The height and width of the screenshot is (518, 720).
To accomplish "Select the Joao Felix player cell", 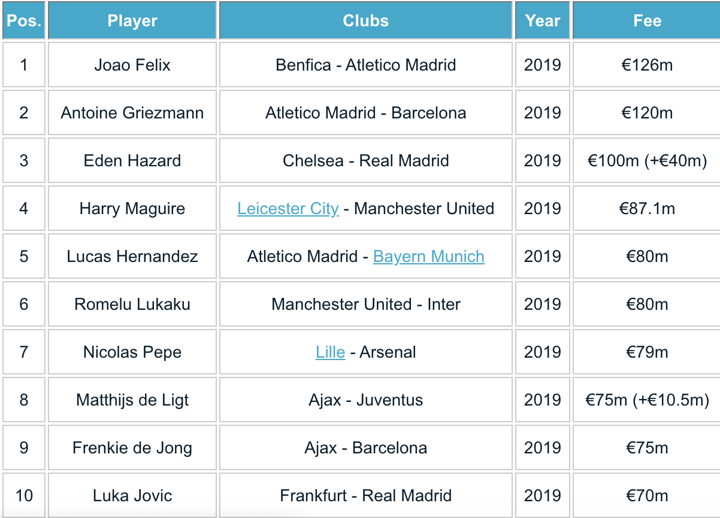I will (x=132, y=65).
